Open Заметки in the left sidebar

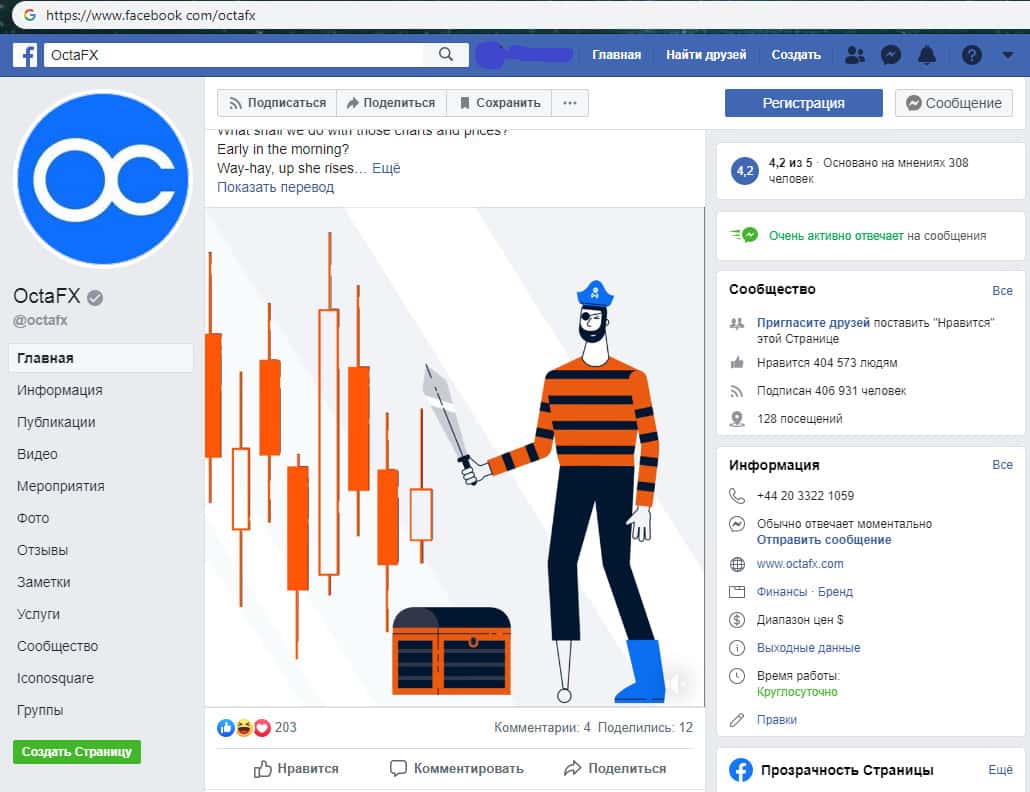tap(43, 583)
